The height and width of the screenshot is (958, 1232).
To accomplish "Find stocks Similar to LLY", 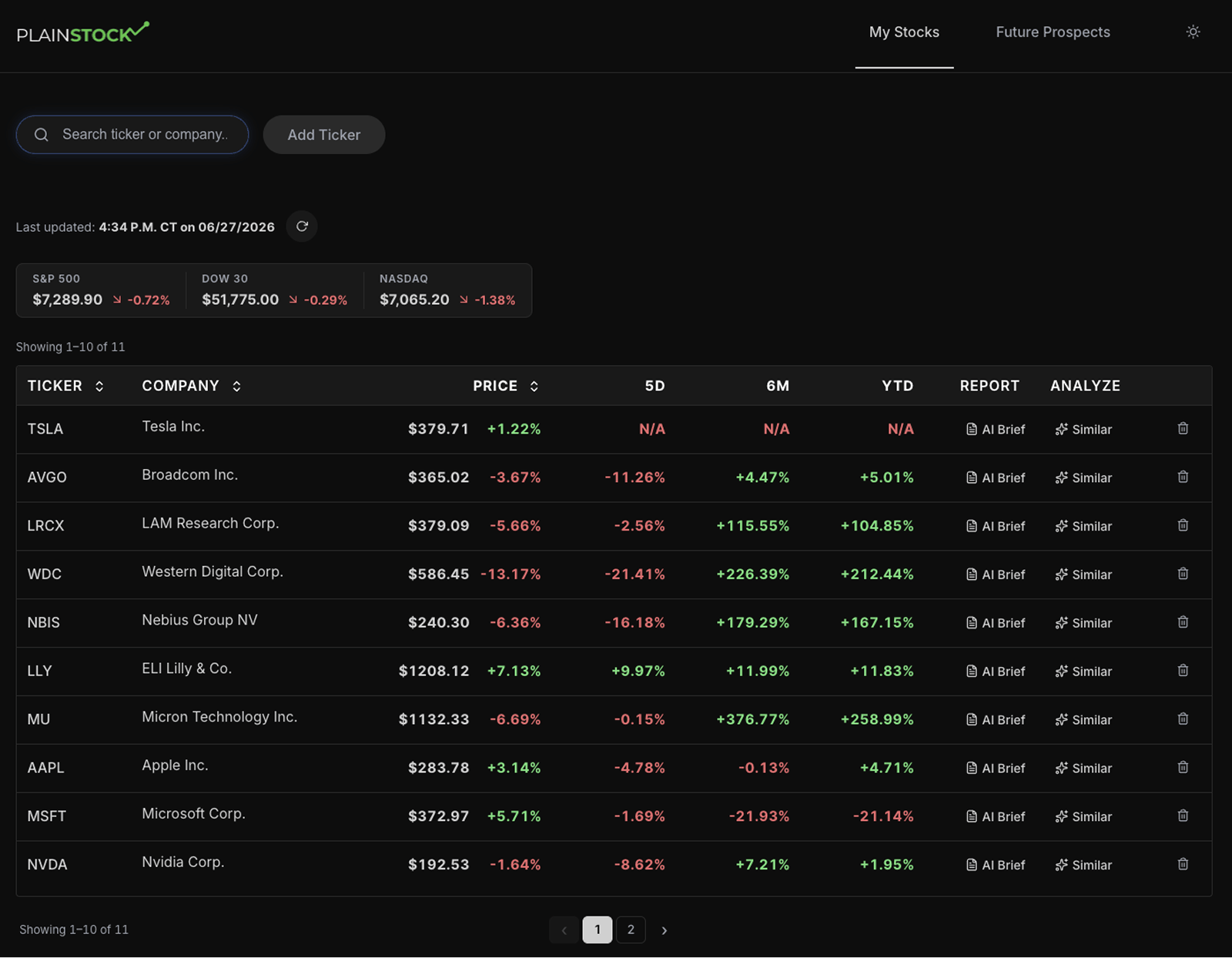I will (x=1083, y=672).
